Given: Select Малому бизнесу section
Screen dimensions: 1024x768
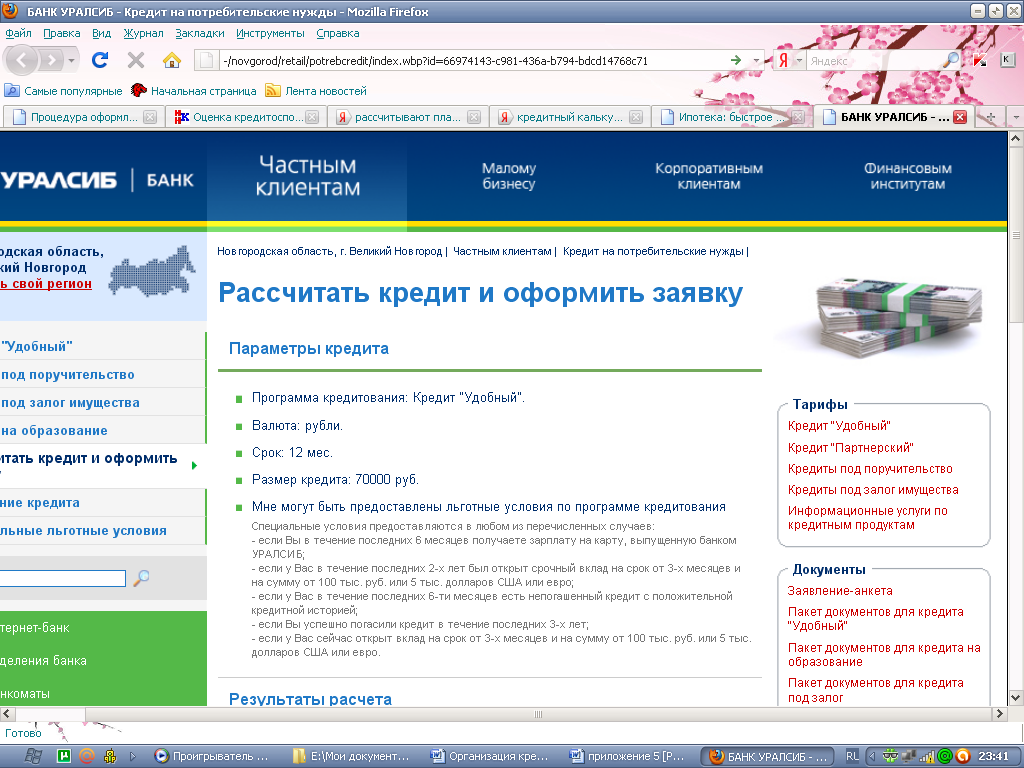Looking at the screenshot, I should tap(509, 176).
